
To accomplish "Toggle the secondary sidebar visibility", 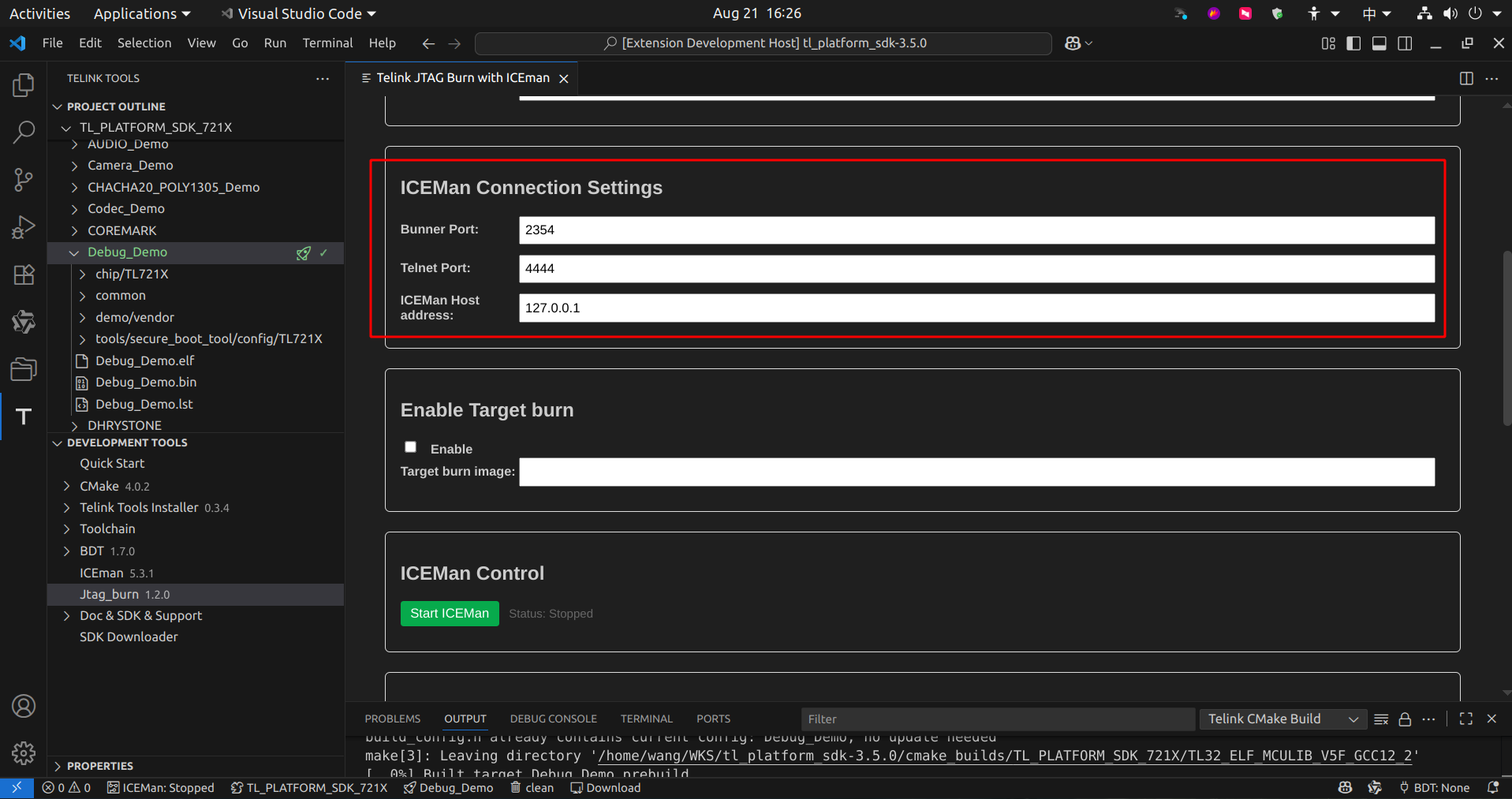I will click(1405, 43).
